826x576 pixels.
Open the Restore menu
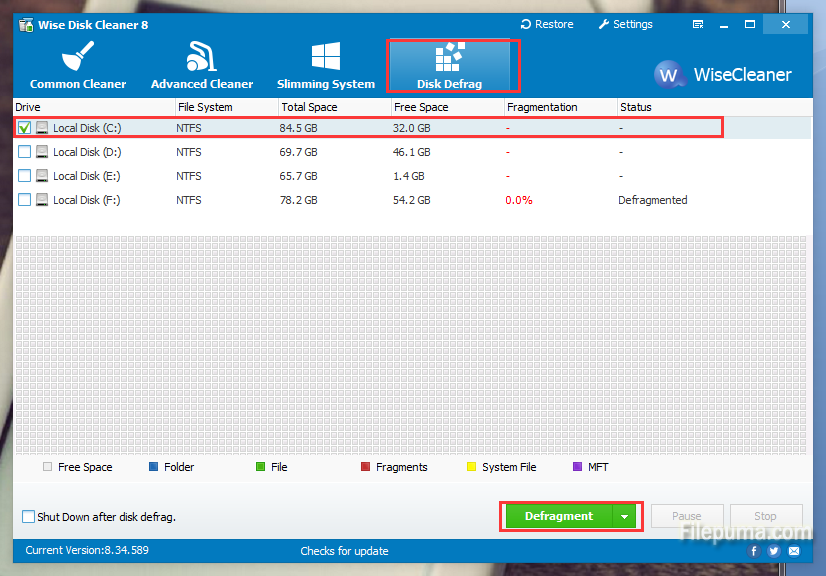(547, 24)
